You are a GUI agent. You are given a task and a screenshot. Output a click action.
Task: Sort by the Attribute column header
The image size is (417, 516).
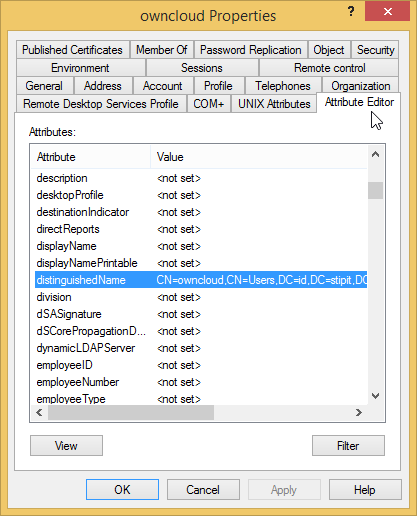tap(91, 157)
